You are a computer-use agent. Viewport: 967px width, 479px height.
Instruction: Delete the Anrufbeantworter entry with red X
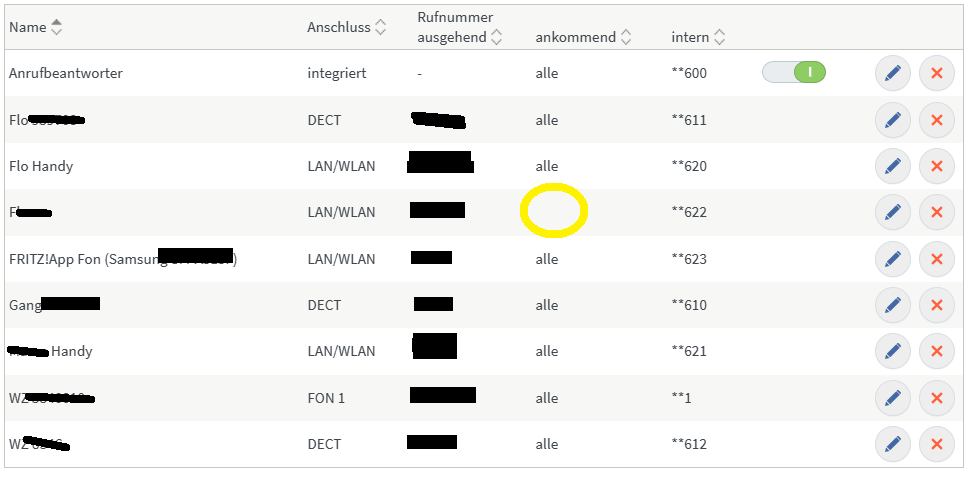click(937, 73)
